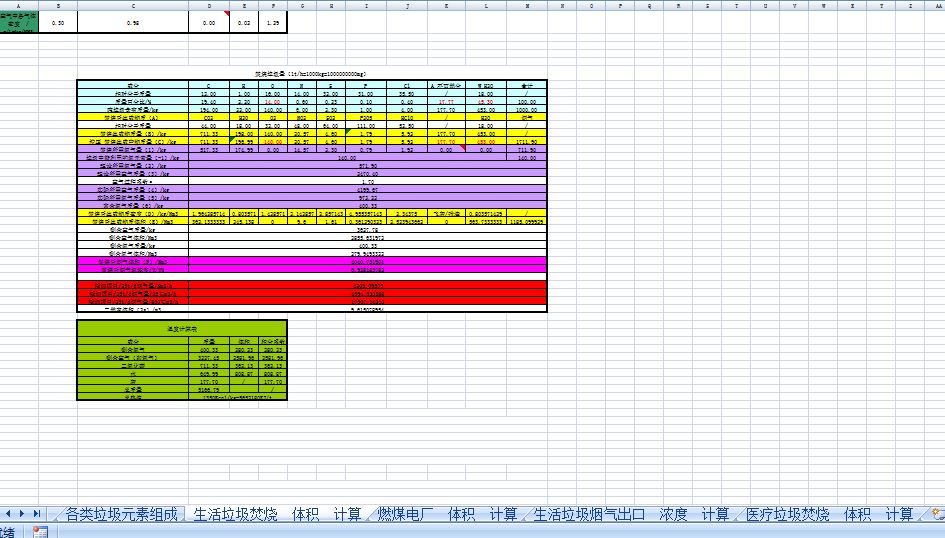
Task: Open the 各类垃圾元素组成 sheet tab
Action: (121, 514)
